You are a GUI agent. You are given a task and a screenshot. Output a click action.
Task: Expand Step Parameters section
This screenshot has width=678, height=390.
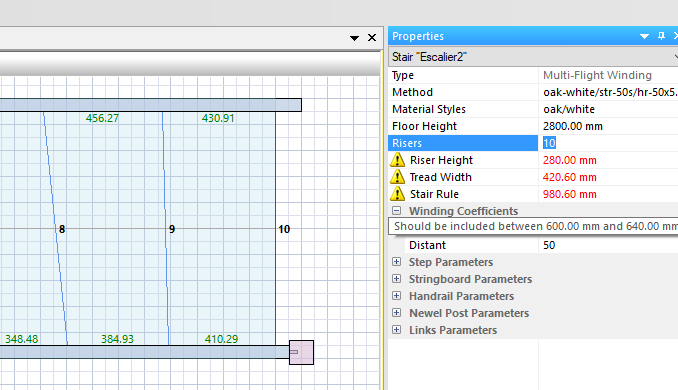397,262
